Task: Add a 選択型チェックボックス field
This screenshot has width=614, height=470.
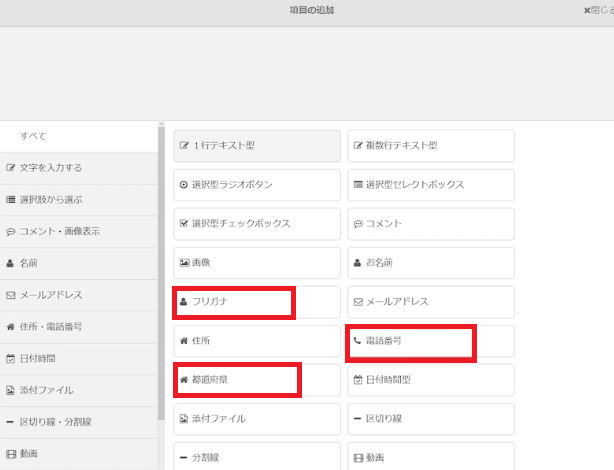Action: (257, 223)
